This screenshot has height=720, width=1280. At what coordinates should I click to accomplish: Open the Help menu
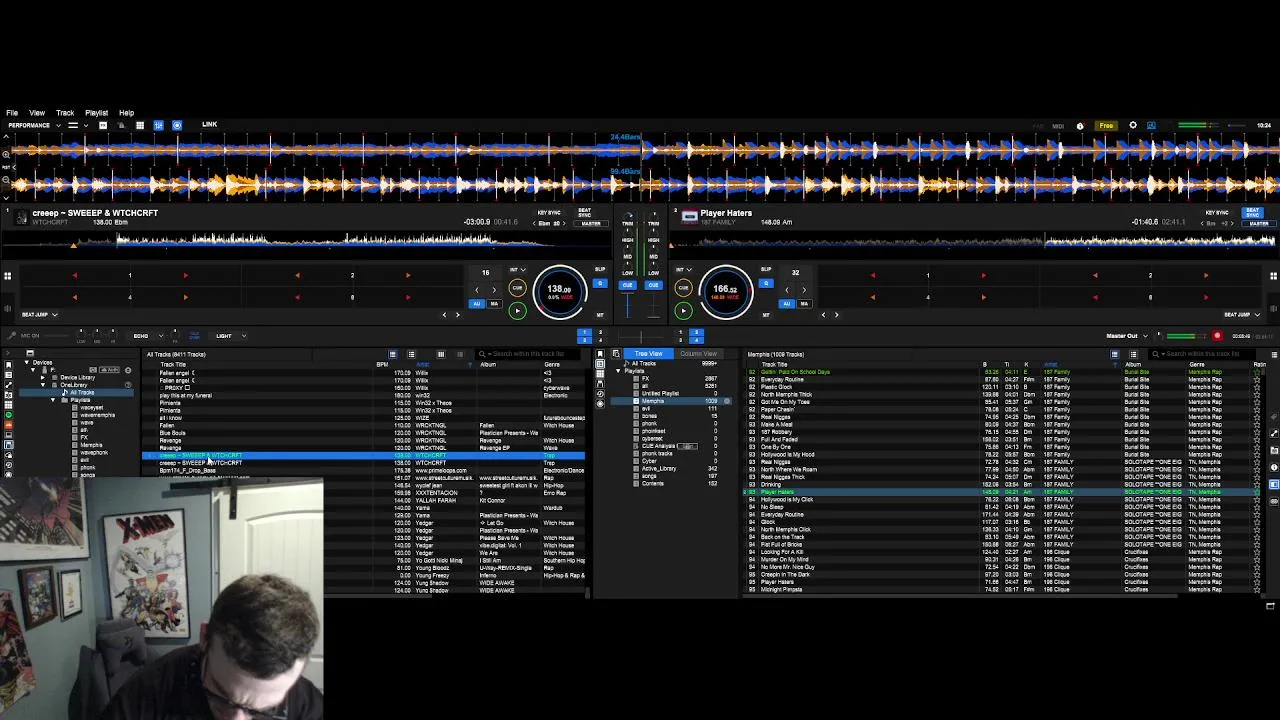pyautogui.click(x=126, y=113)
